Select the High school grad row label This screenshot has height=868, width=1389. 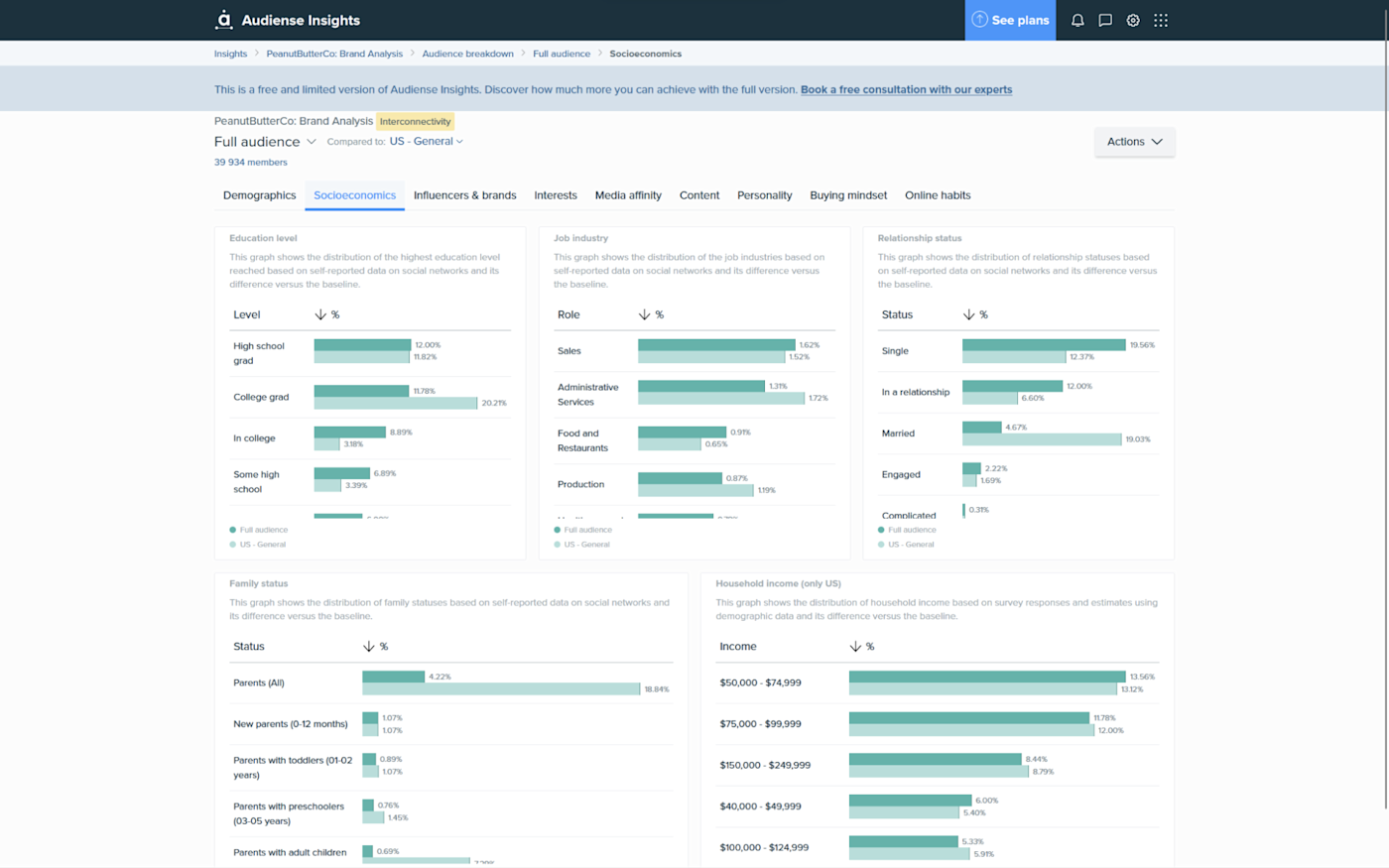[259, 353]
